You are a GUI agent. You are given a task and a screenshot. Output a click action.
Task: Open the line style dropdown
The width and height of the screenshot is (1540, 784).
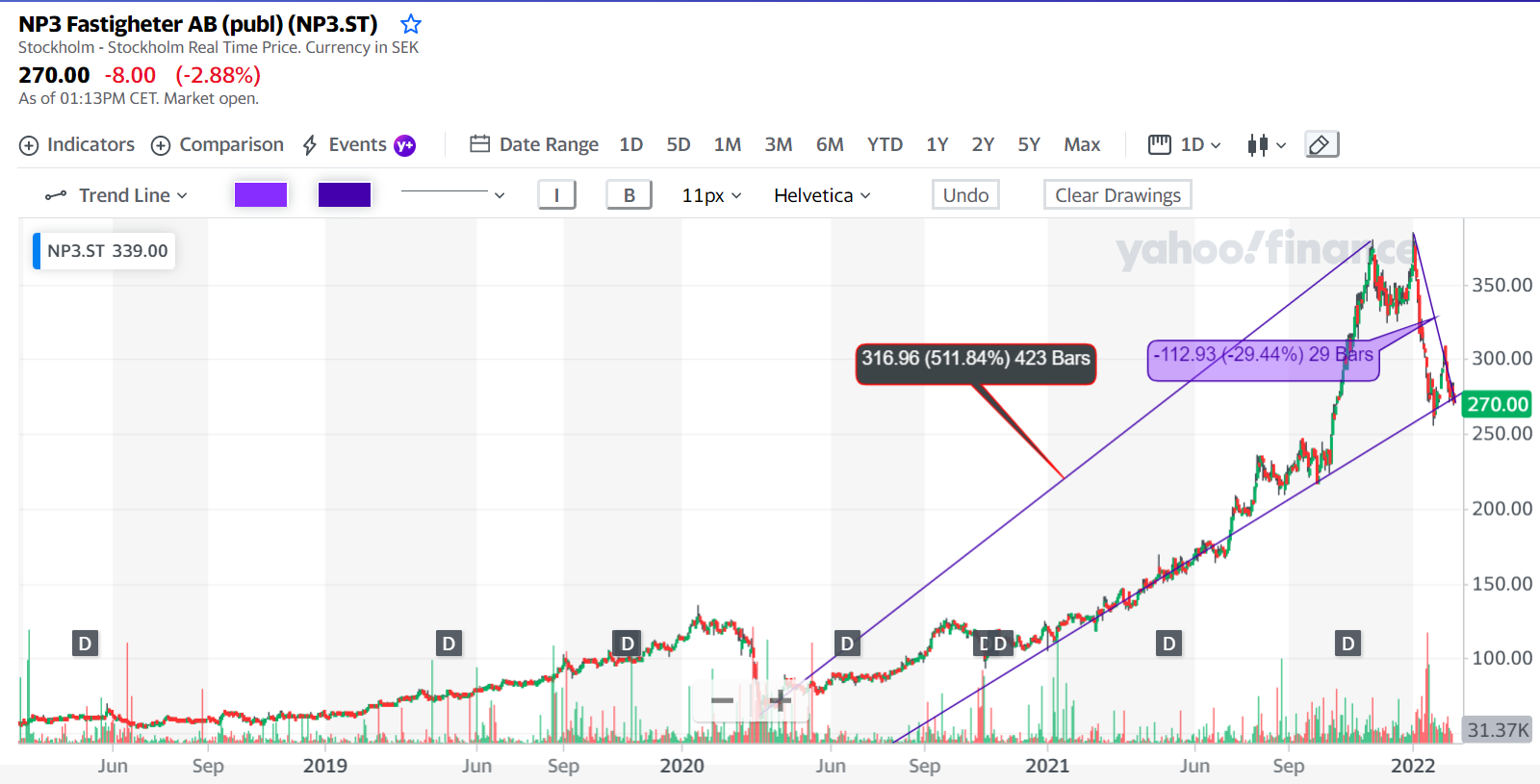(x=452, y=195)
